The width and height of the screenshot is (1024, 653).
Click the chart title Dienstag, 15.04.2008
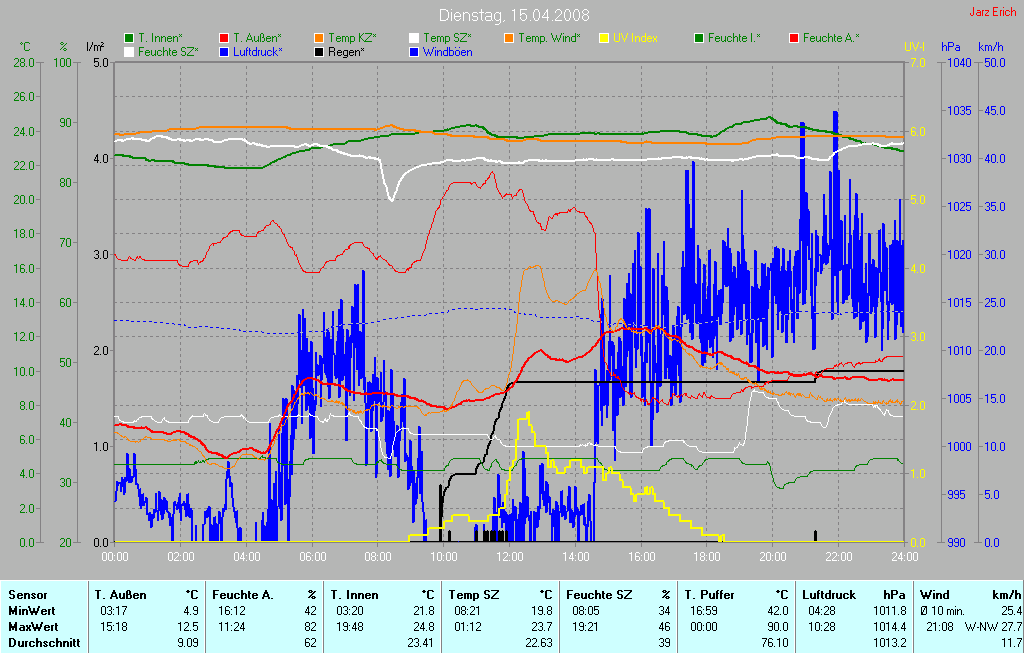point(514,15)
